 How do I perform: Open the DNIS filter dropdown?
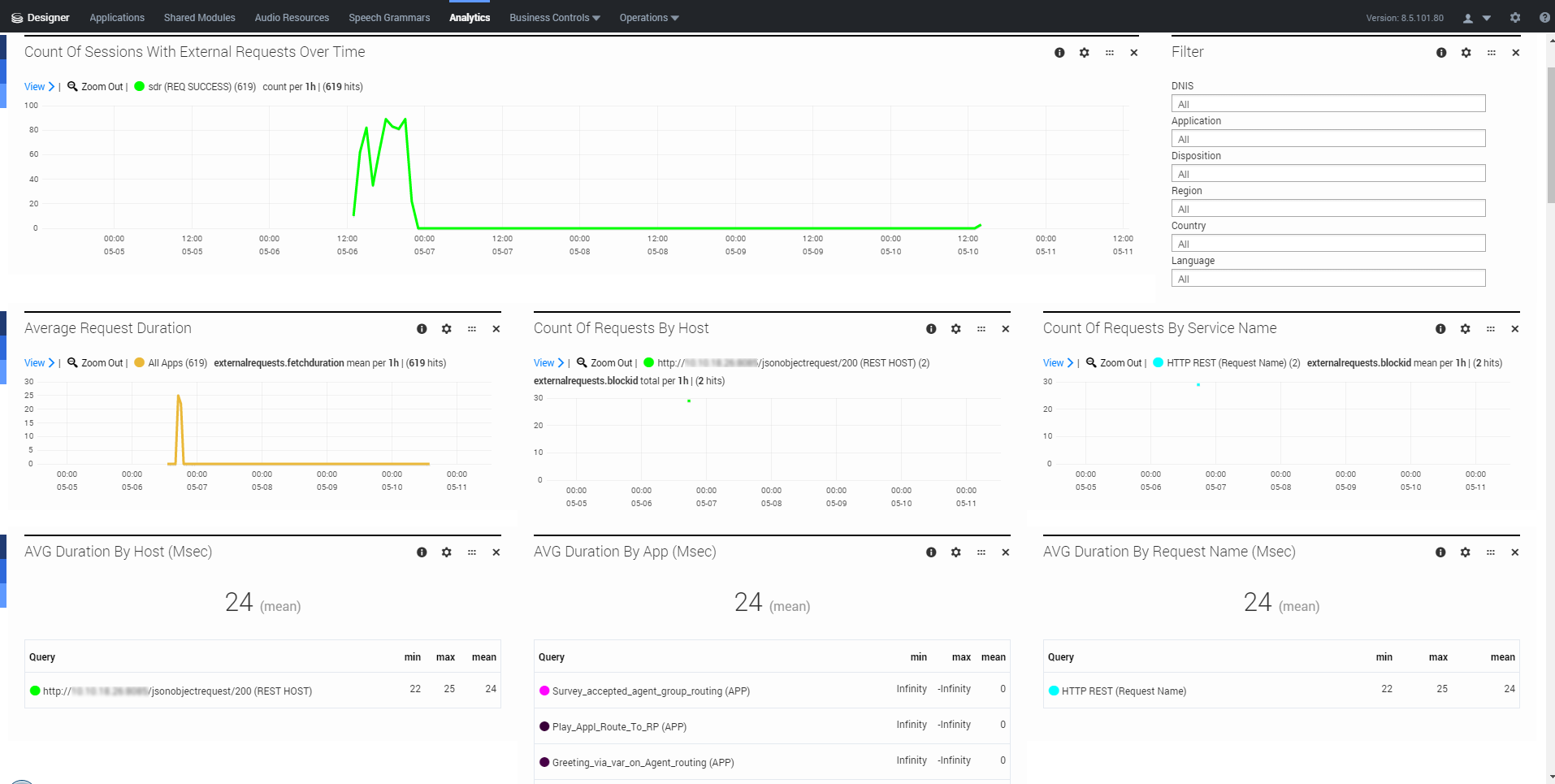(1328, 103)
